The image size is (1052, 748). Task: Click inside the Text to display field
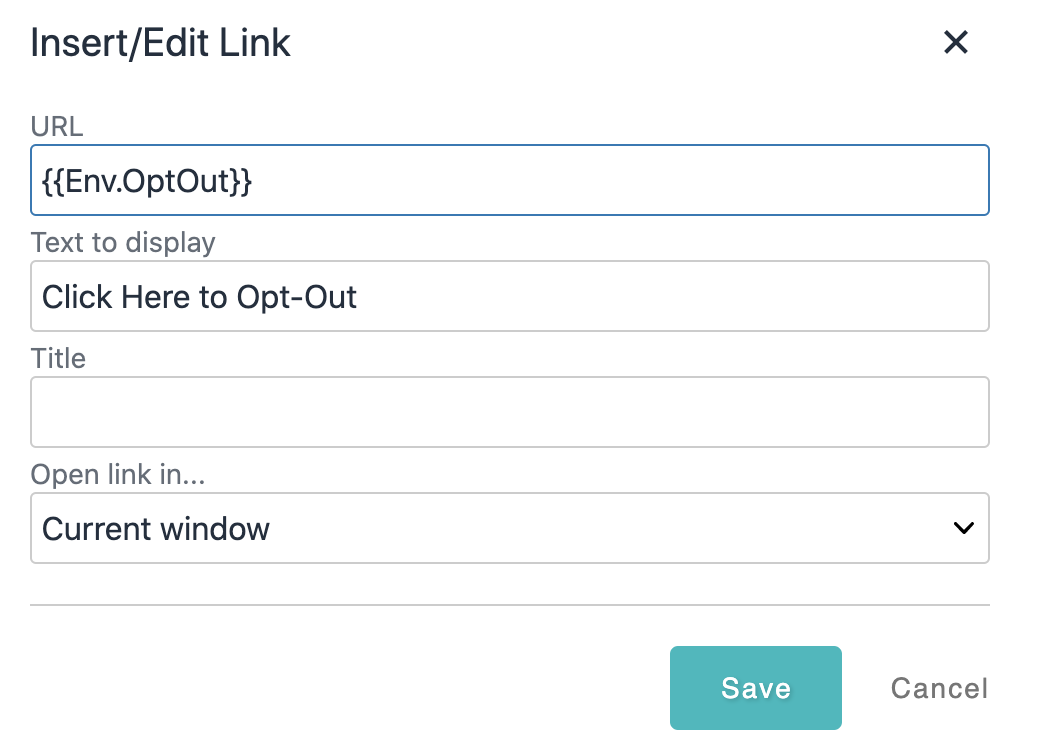point(509,296)
